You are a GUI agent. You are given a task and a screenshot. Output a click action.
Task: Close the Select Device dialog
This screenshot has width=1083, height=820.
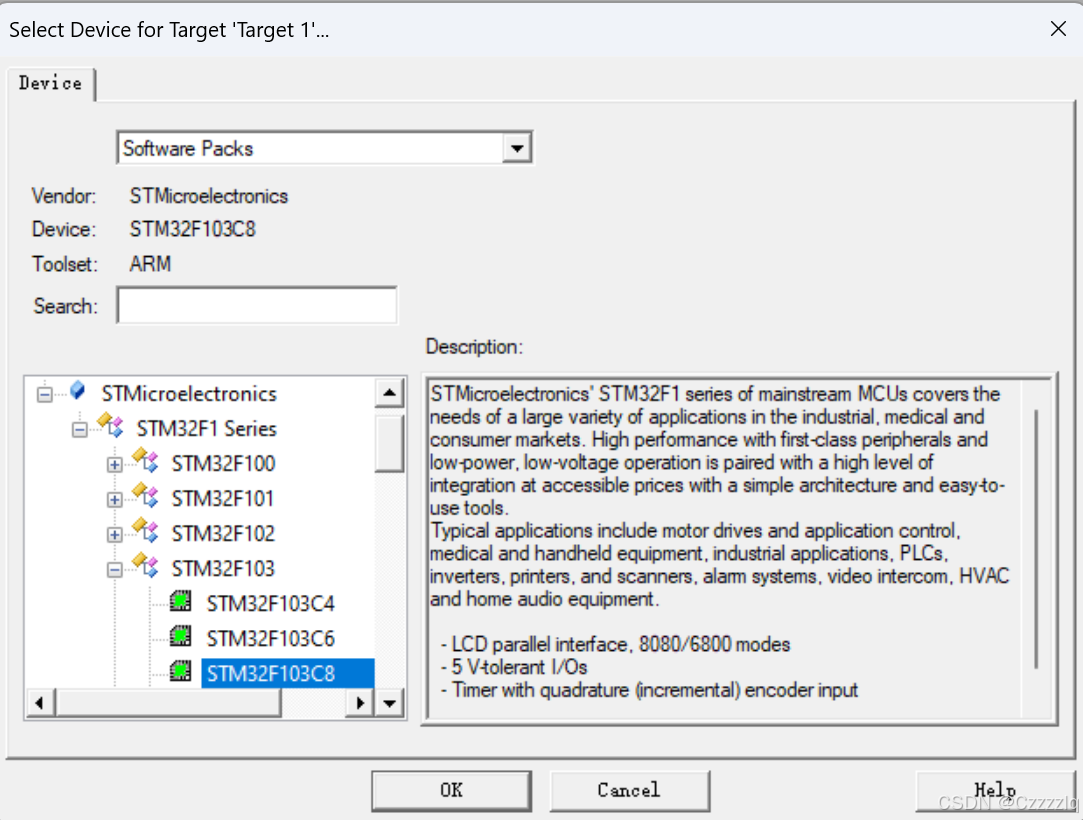point(1058,29)
